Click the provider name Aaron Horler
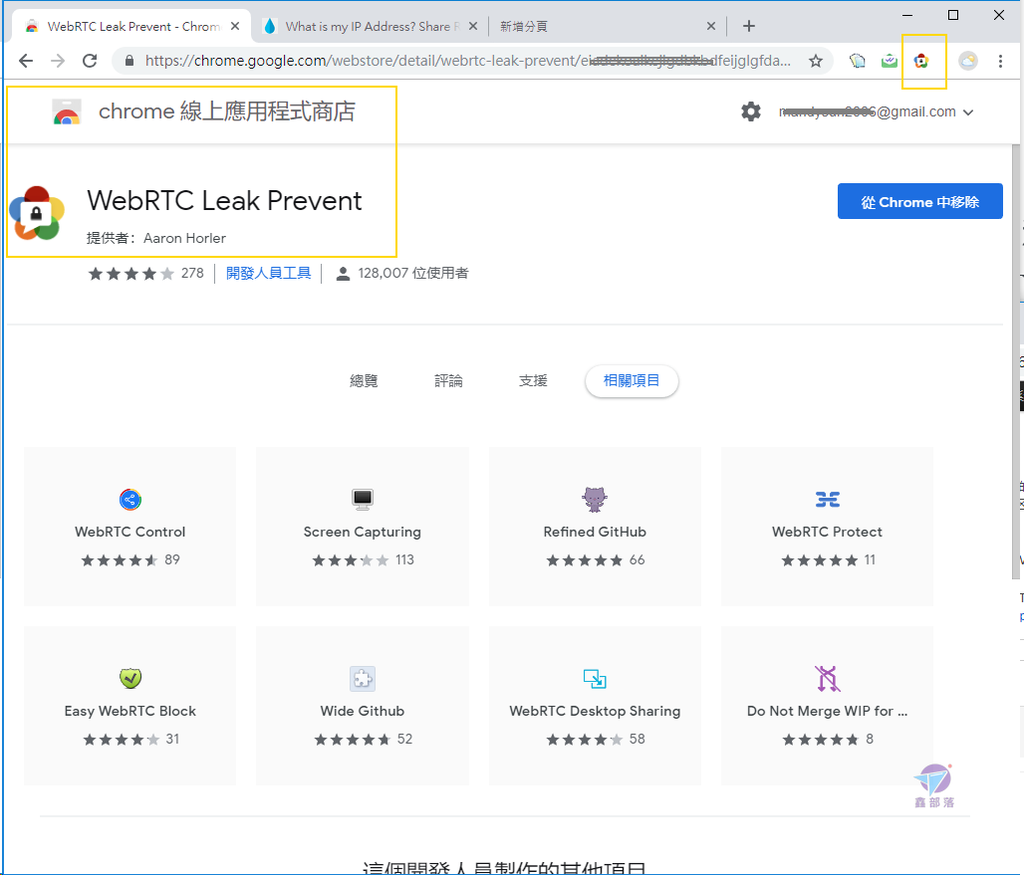This screenshot has width=1024, height=875. tap(185, 238)
